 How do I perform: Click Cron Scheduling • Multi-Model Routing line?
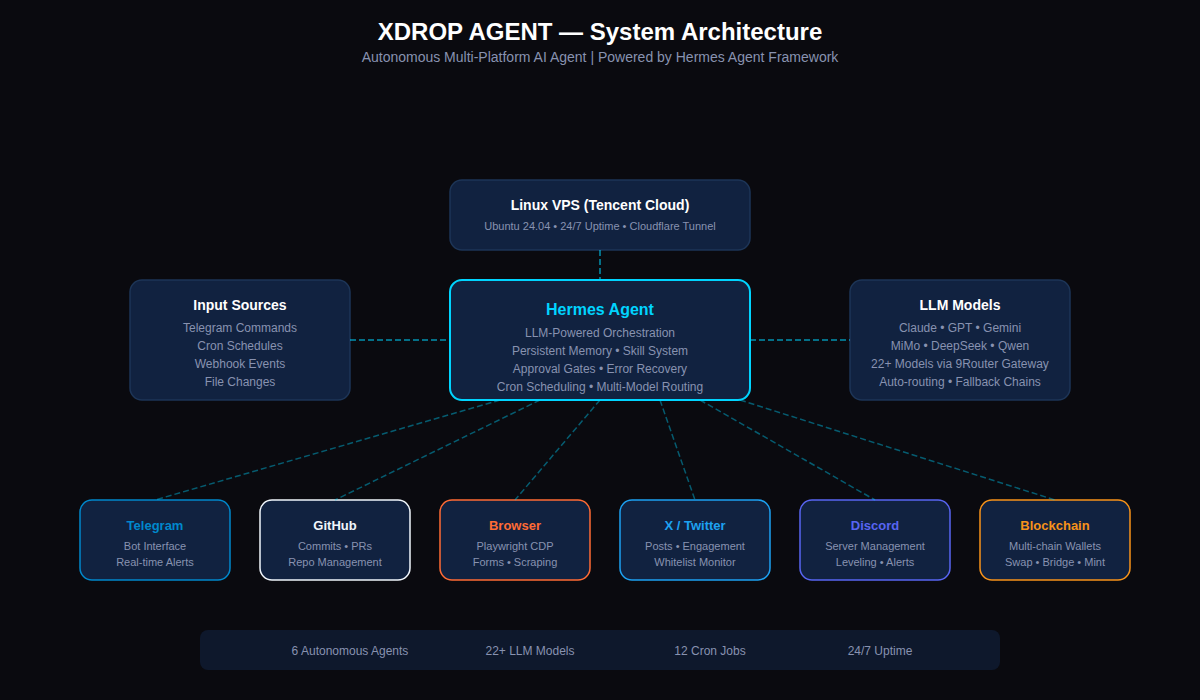click(x=600, y=387)
